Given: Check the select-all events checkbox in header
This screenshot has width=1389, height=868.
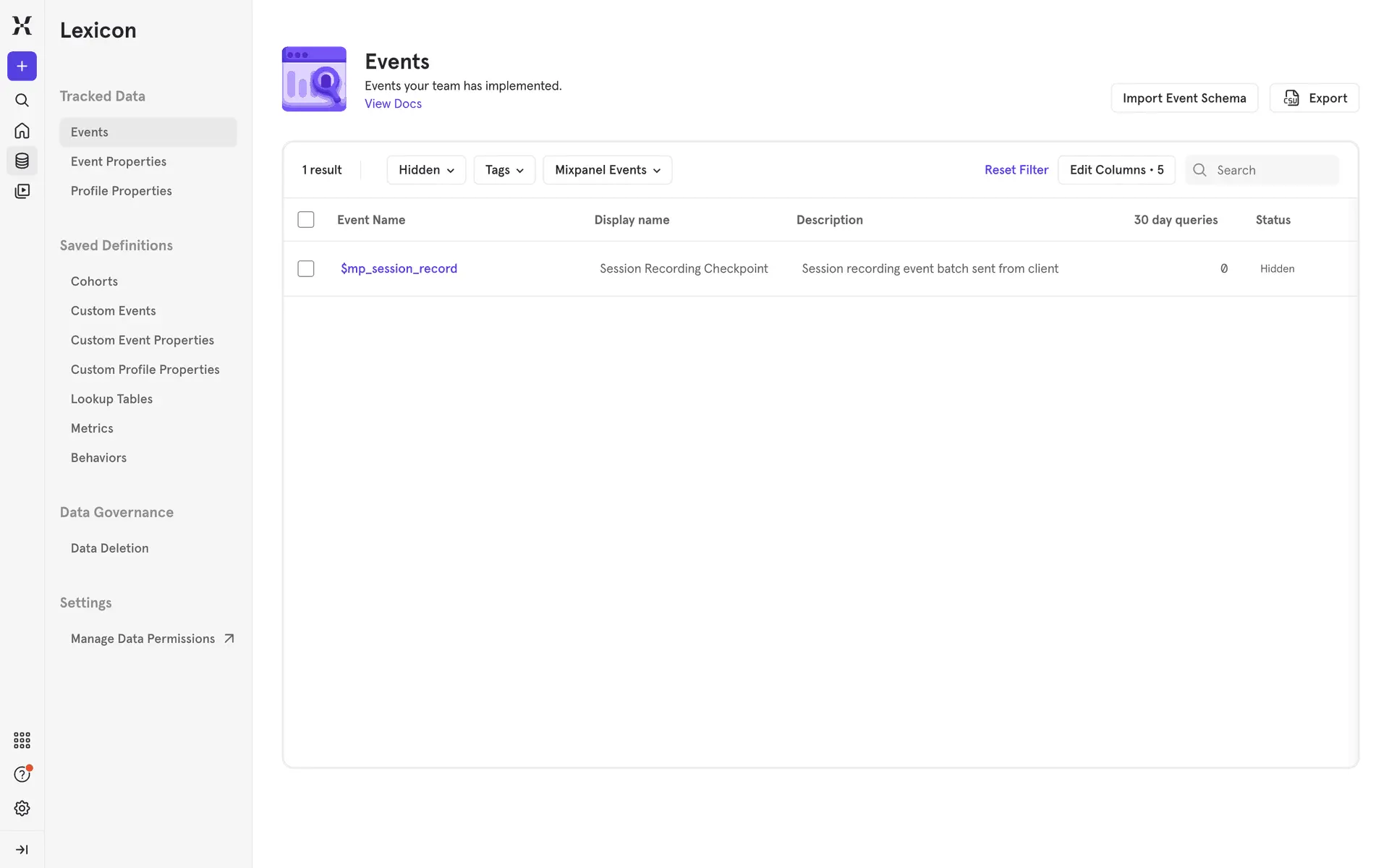Looking at the screenshot, I should pos(306,220).
